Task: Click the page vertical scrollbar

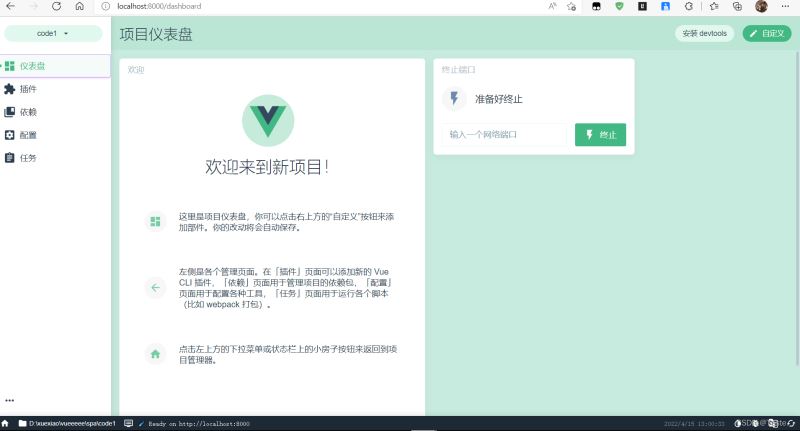Action: click(x=797, y=209)
